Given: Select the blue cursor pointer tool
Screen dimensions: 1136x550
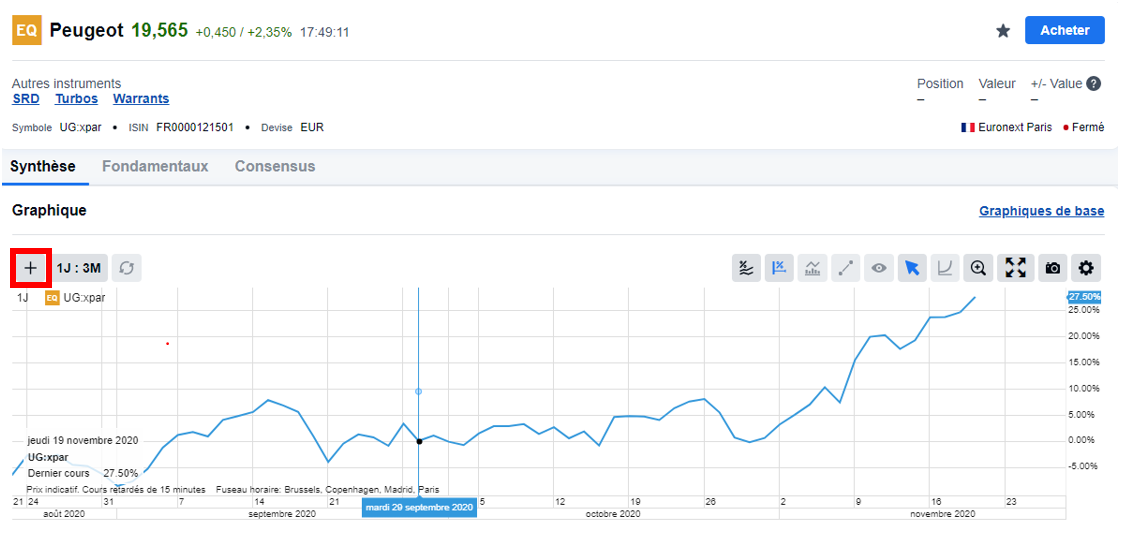Looking at the screenshot, I should coord(912,268).
